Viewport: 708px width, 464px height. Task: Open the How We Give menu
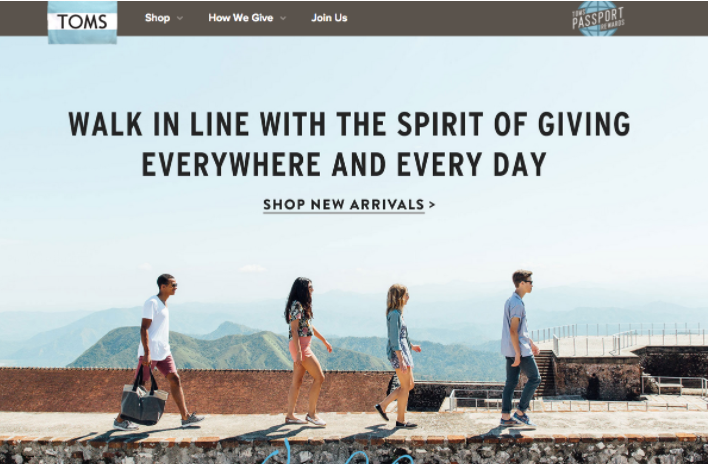[241, 18]
